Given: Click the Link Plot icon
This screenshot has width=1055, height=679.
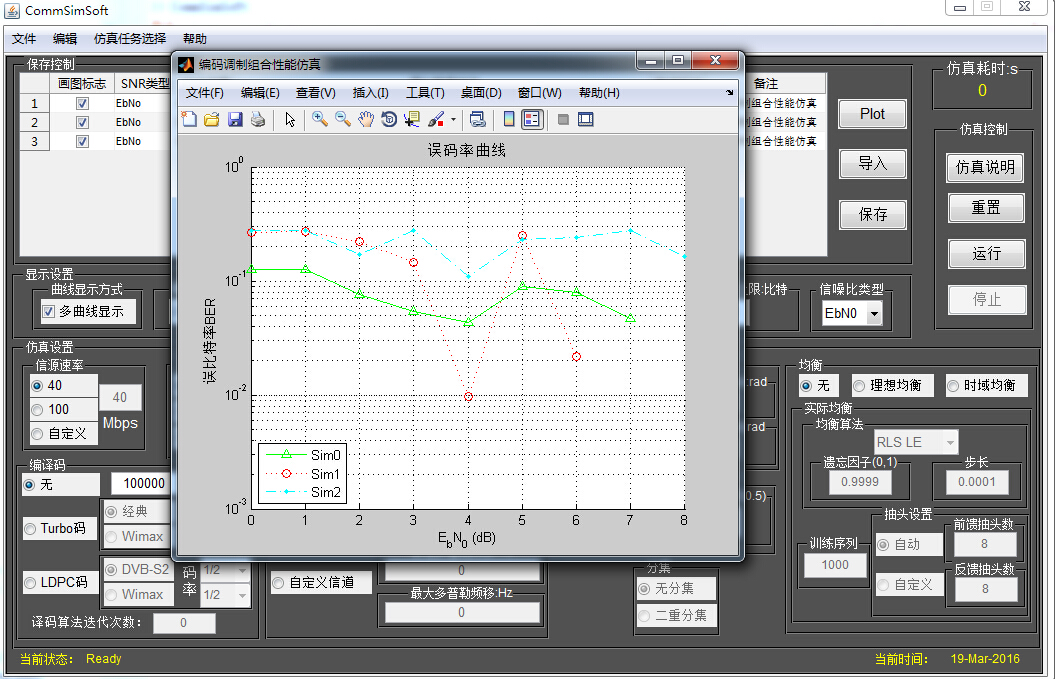Looking at the screenshot, I should coord(478,120).
